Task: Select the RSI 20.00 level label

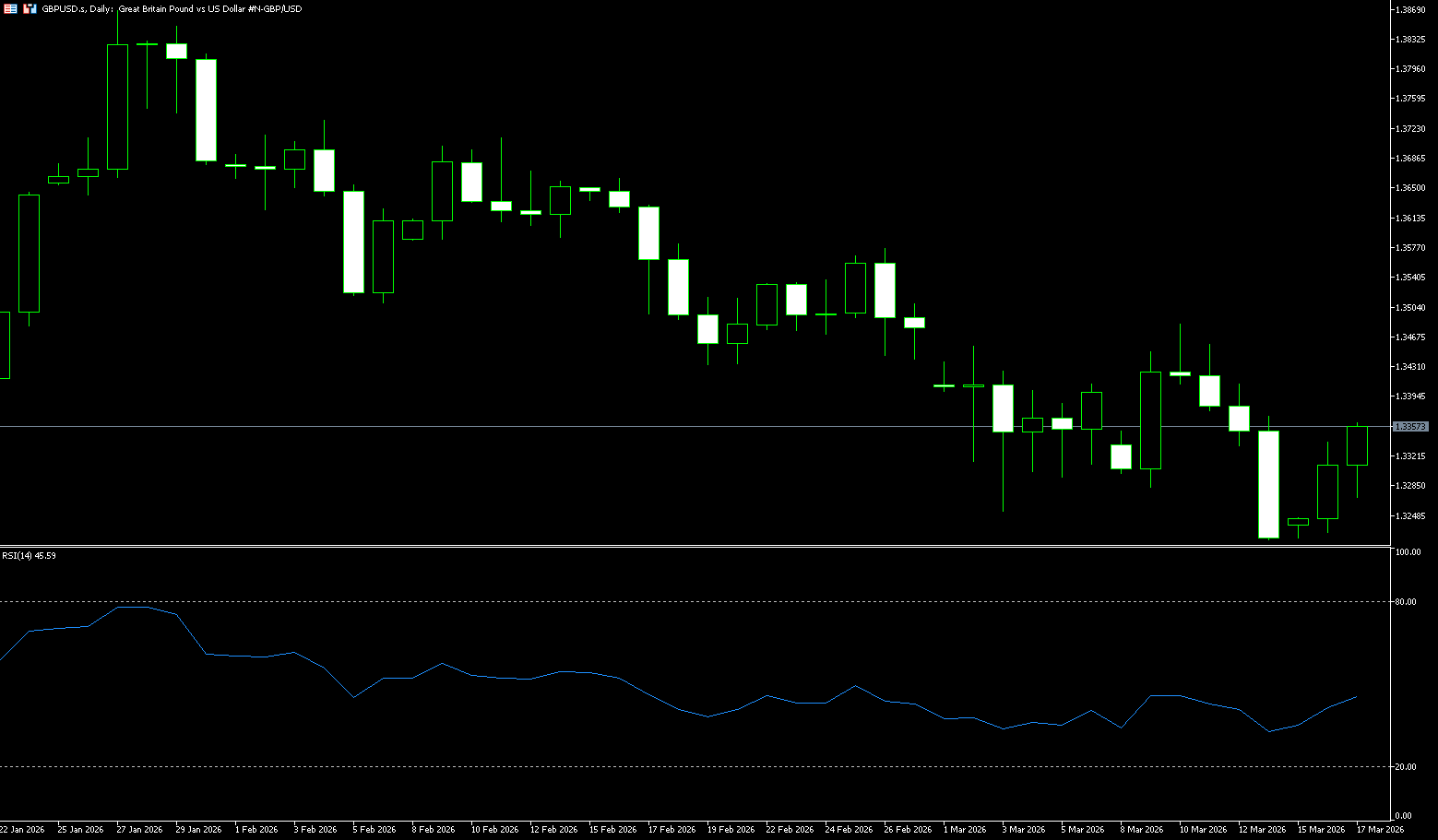Action: click(1406, 767)
